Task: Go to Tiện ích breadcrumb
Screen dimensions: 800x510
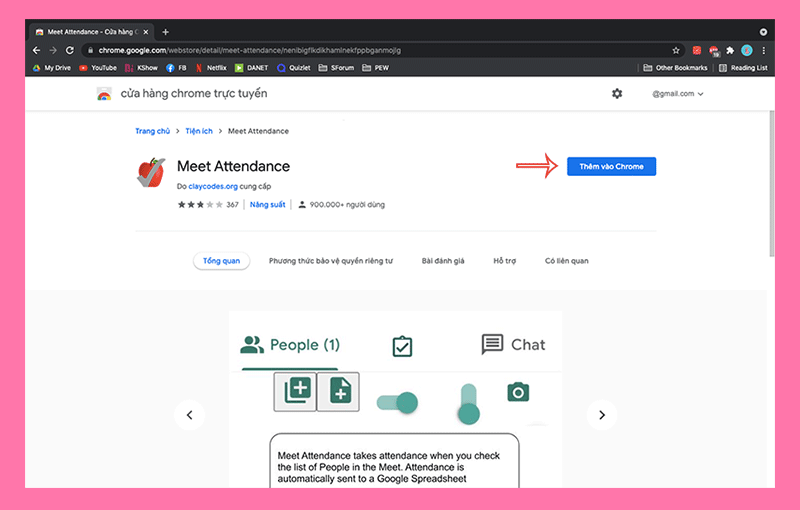Action: 199,131
